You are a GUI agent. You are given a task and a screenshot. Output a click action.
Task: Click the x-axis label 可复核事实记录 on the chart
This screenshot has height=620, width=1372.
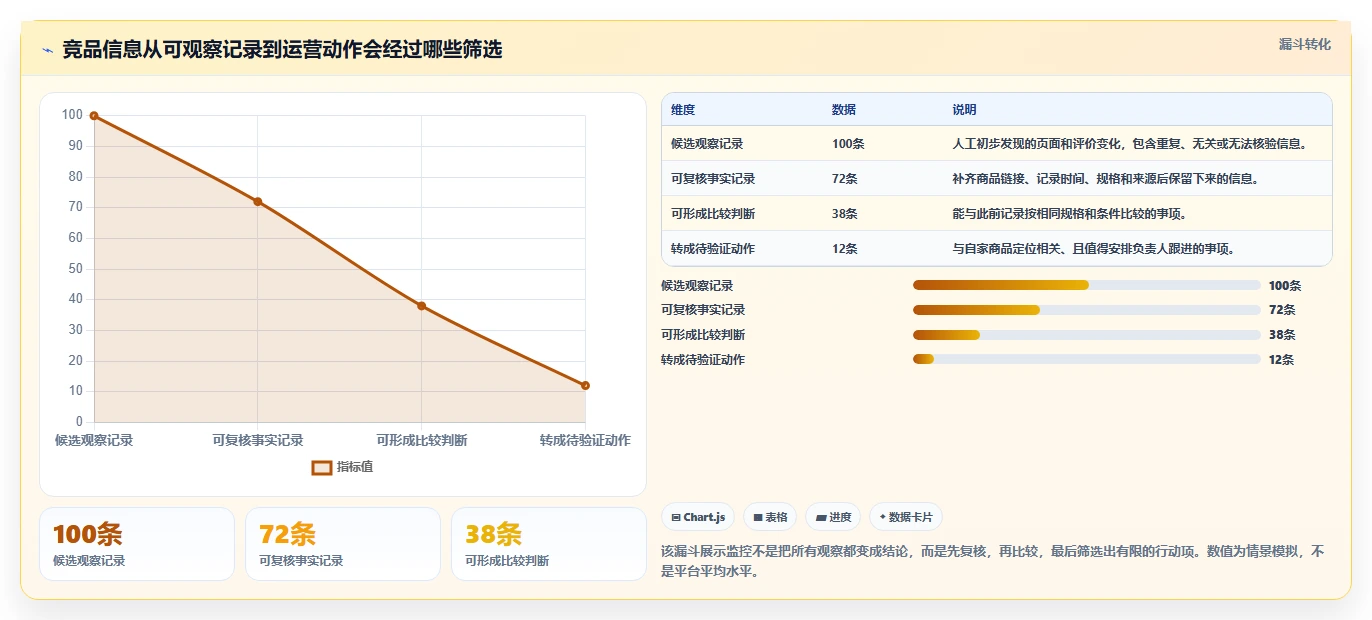coord(258,440)
